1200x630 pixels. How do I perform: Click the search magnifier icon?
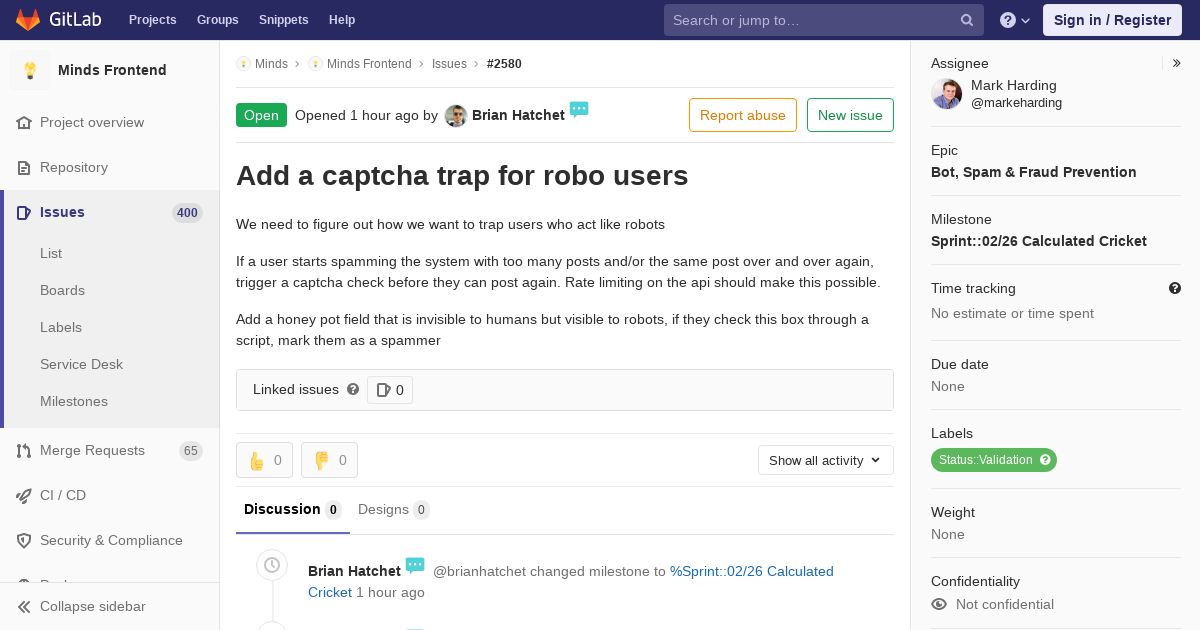967,20
